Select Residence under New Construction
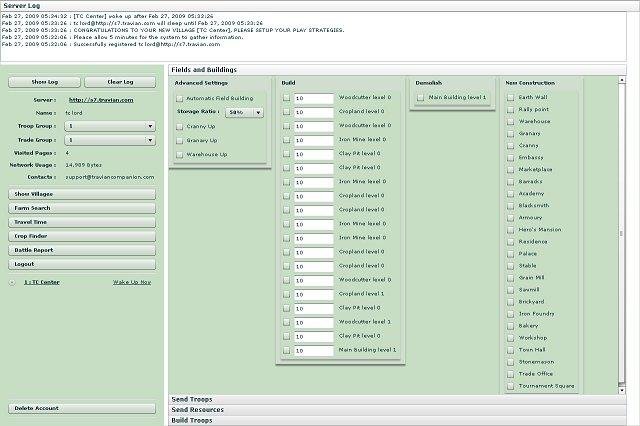This screenshot has height=426, width=640. click(x=510, y=242)
